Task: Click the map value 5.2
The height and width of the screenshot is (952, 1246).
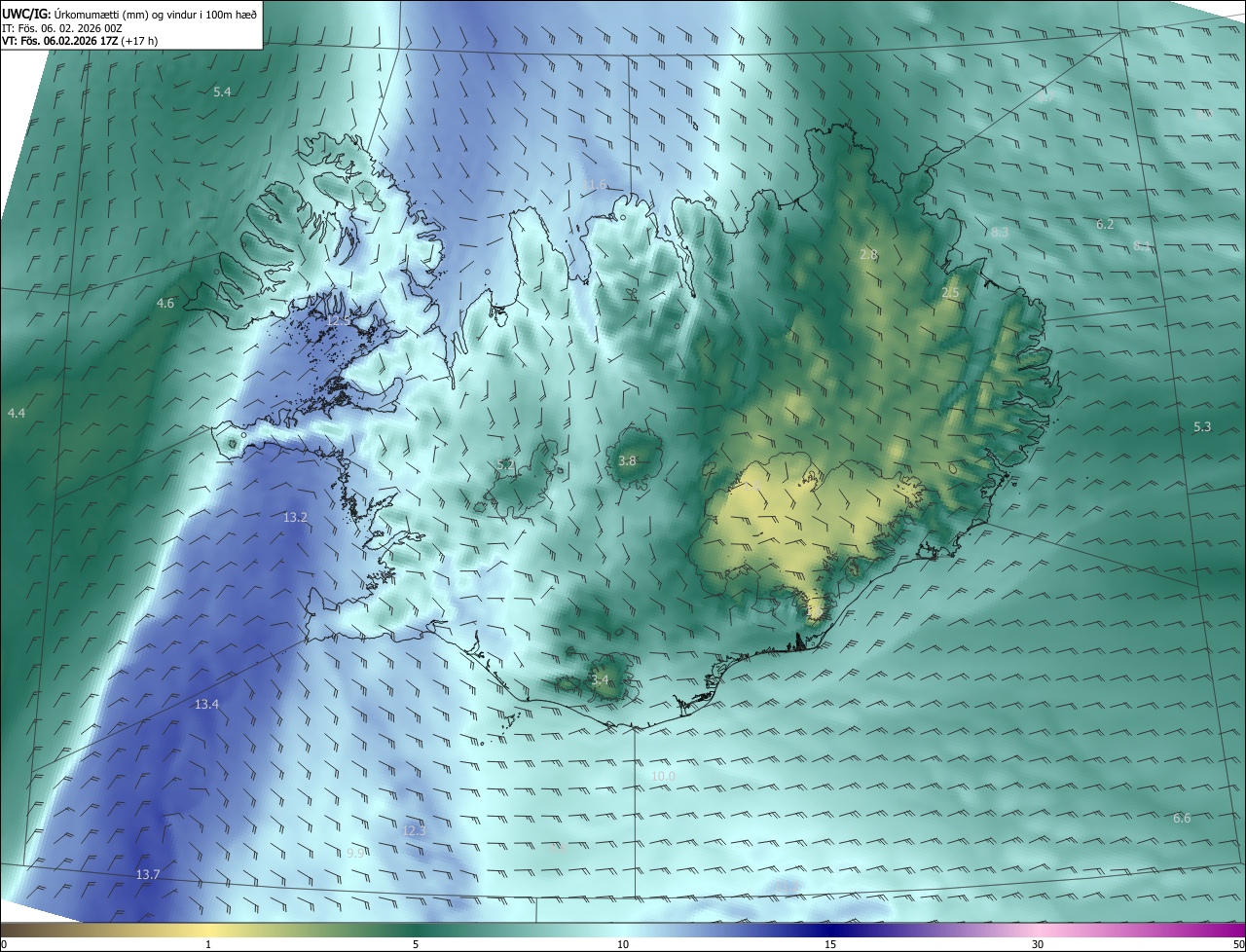Action: coord(505,465)
